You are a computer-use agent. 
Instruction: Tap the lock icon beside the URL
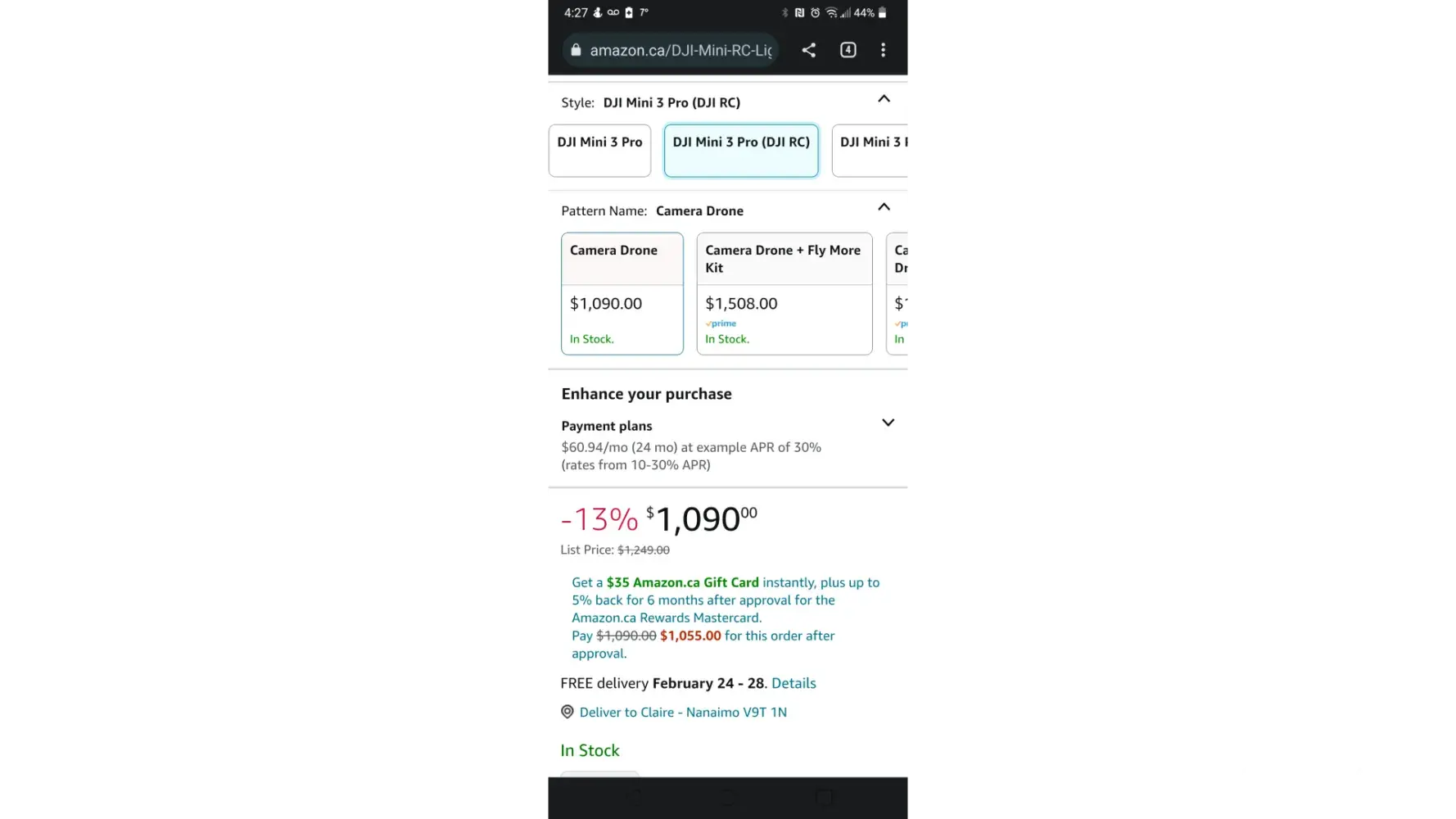coord(576,50)
